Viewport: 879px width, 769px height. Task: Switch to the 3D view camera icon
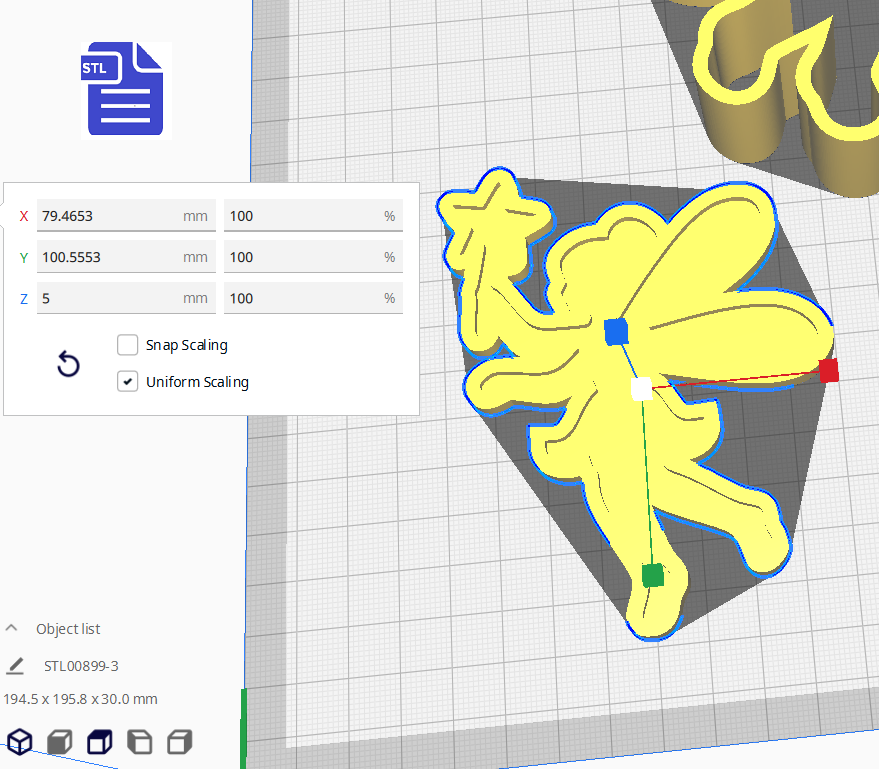click(x=19, y=741)
